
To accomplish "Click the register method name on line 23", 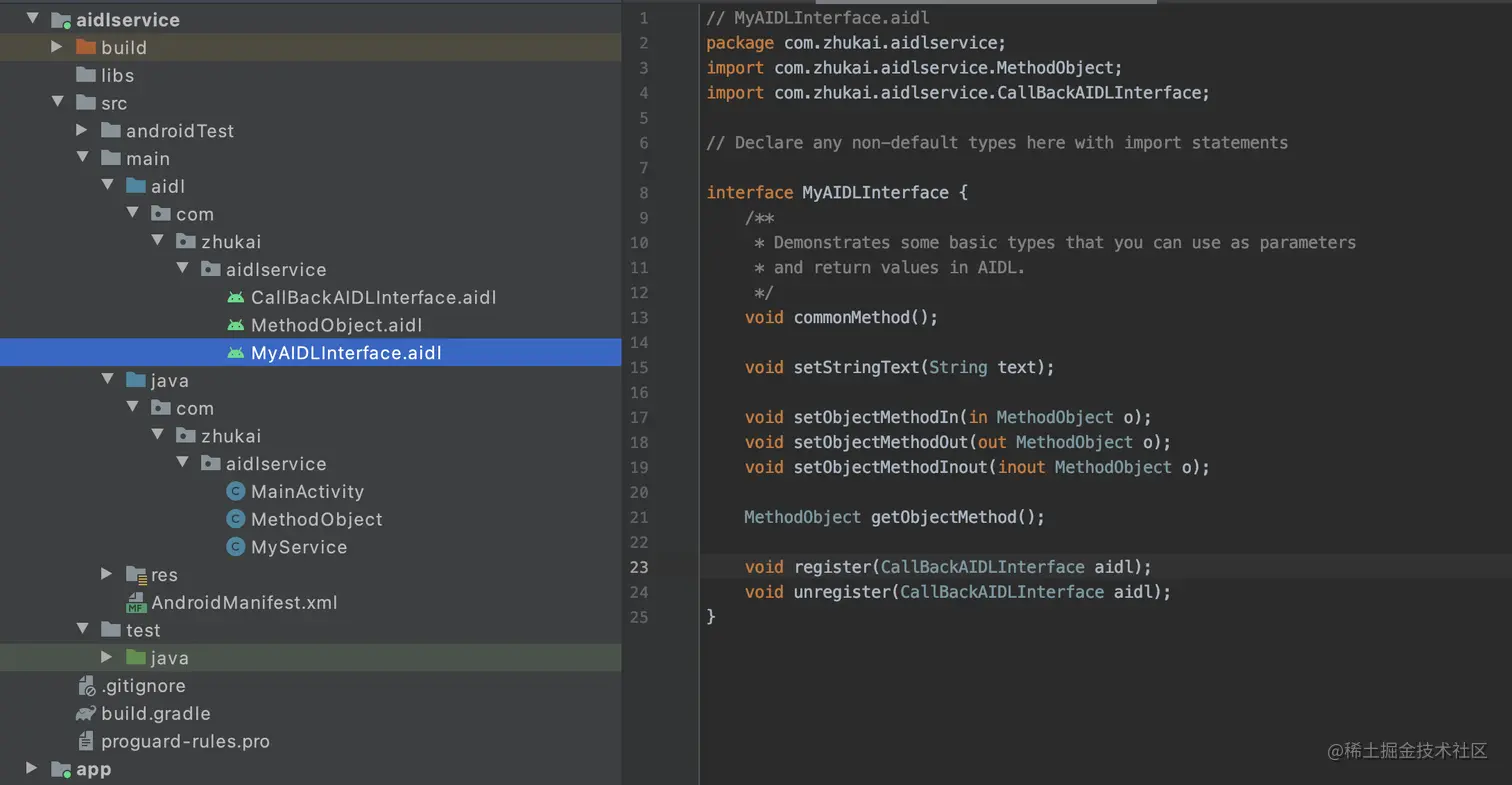I will [832, 567].
